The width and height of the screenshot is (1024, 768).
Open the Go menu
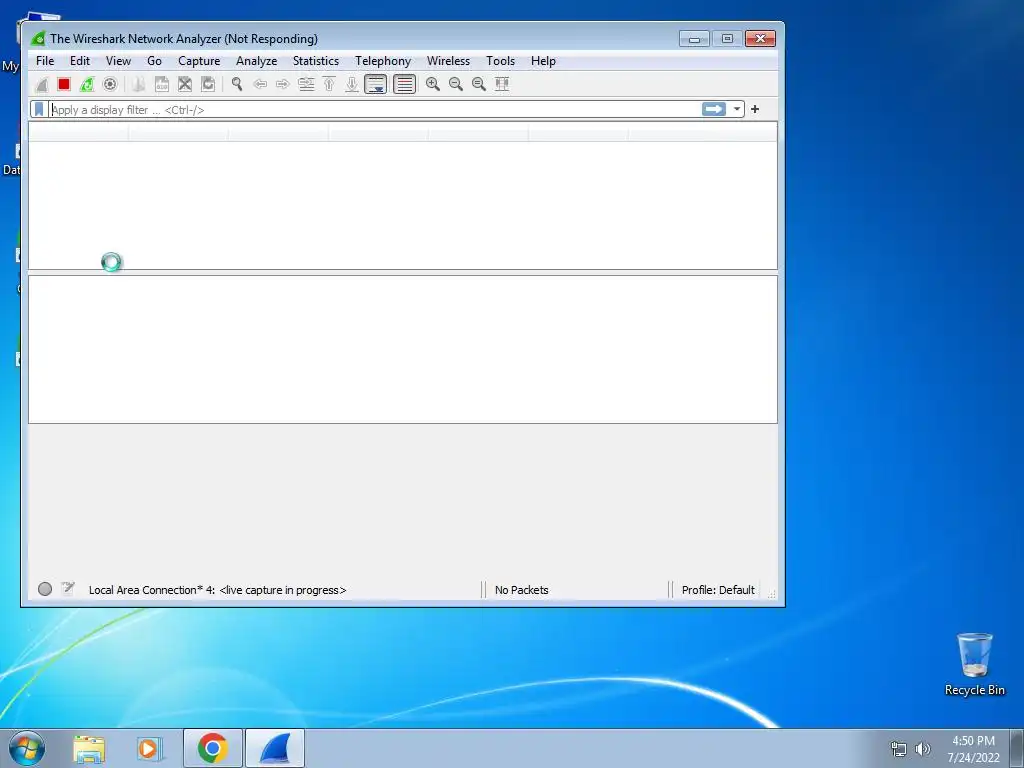[x=154, y=61]
